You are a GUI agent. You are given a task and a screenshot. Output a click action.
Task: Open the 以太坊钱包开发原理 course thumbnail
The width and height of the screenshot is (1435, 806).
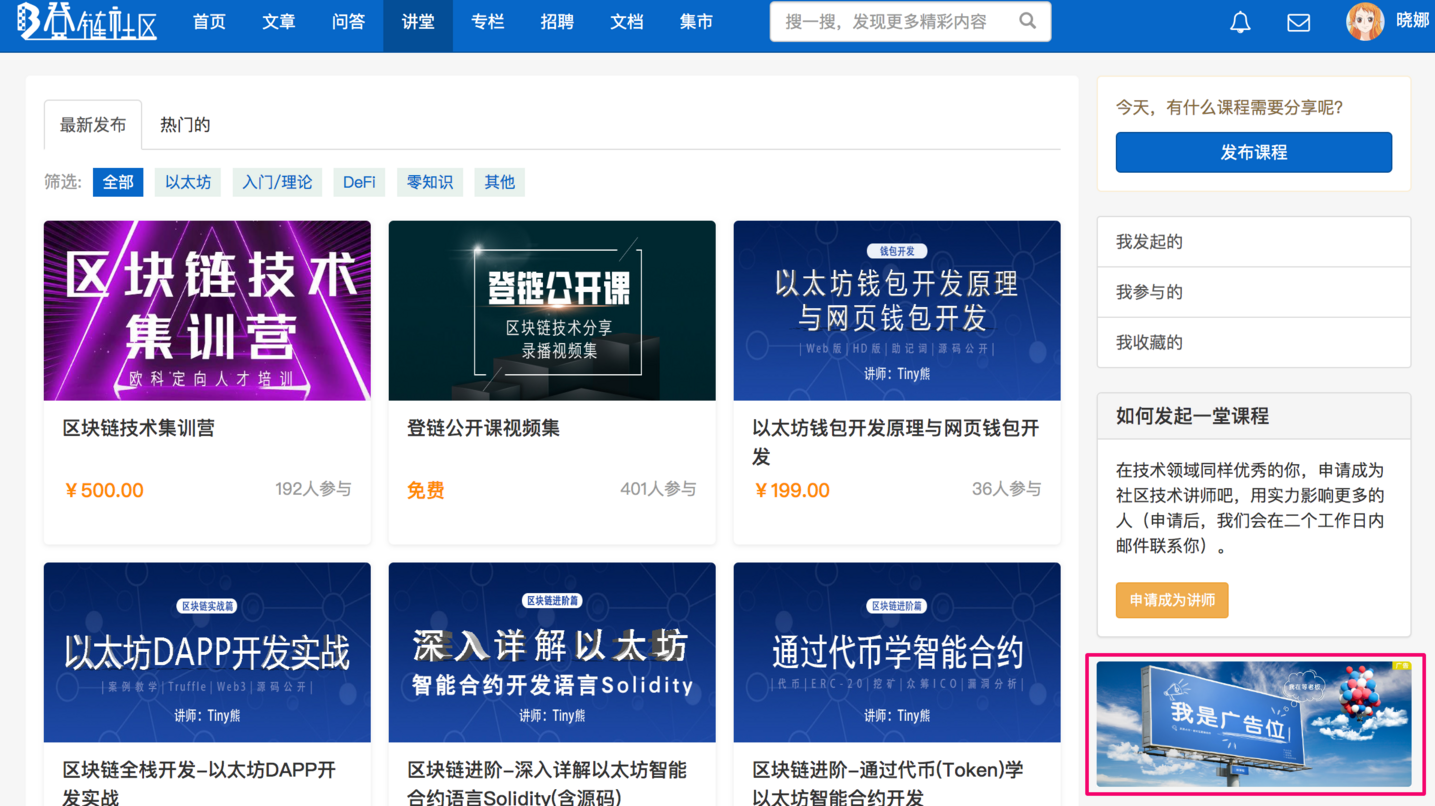point(897,311)
